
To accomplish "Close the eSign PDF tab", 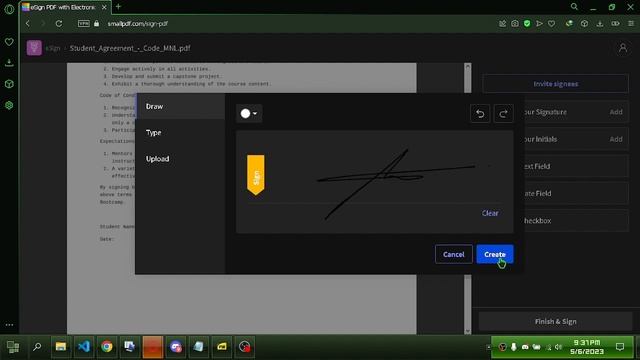I will tap(104, 7).
